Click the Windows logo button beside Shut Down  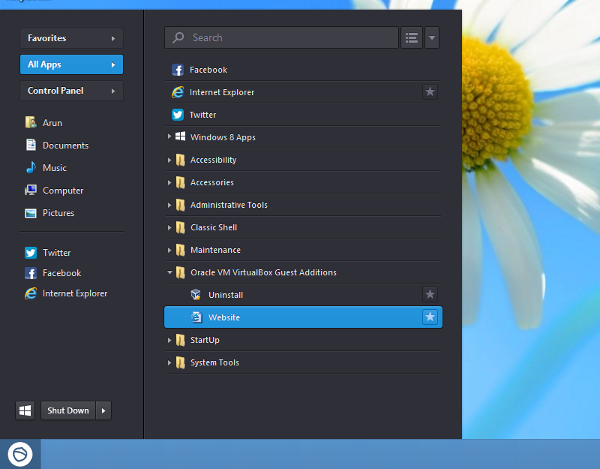pyautogui.click(x=25, y=410)
